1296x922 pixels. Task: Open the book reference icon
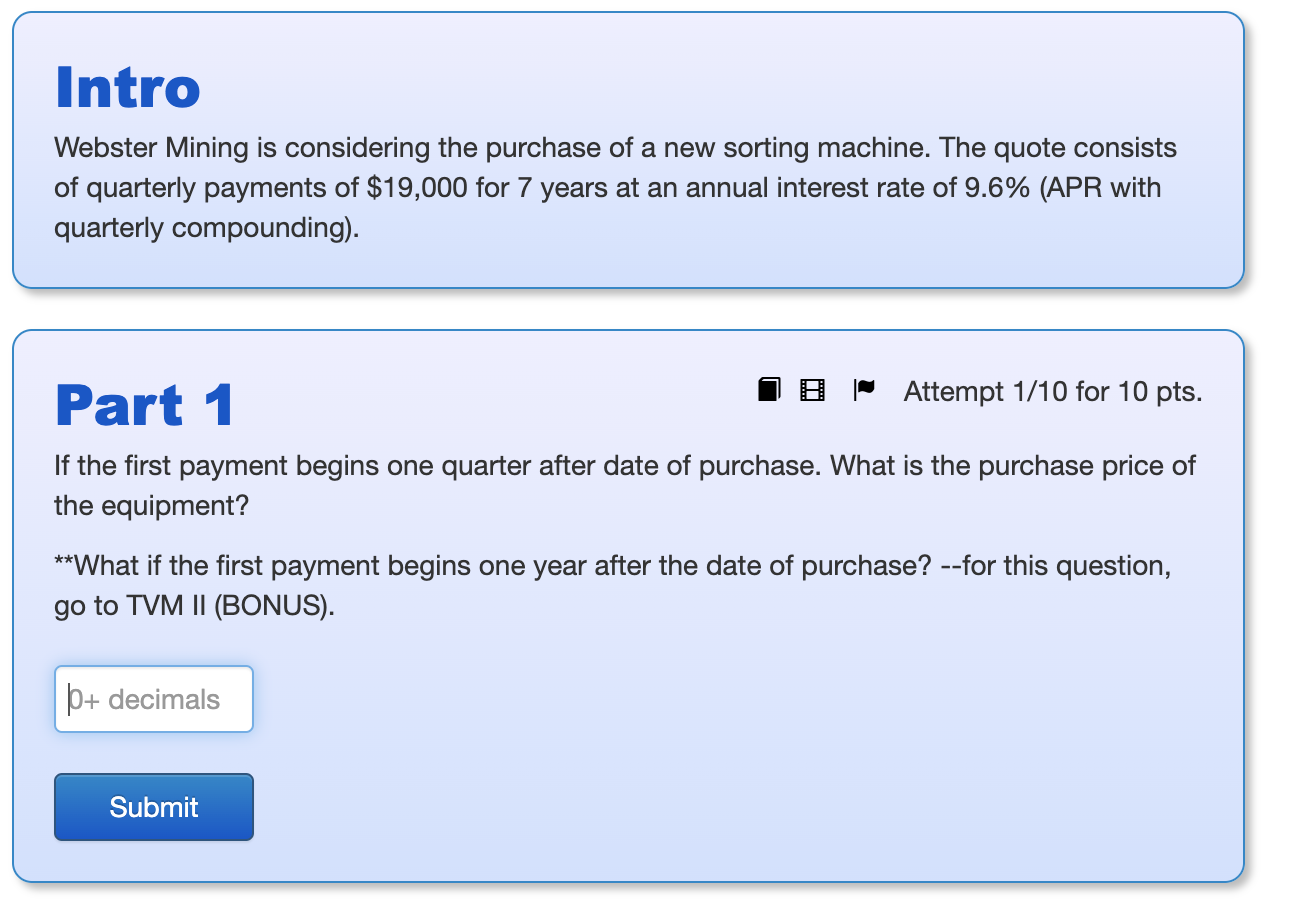click(x=768, y=390)
